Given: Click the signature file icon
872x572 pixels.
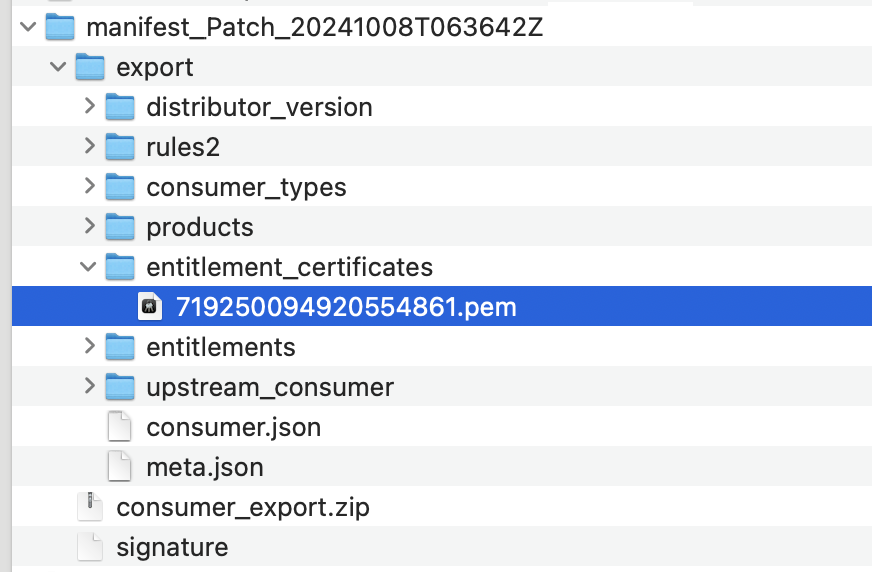Looking at the screenshot, I should (x=90, y=547).
